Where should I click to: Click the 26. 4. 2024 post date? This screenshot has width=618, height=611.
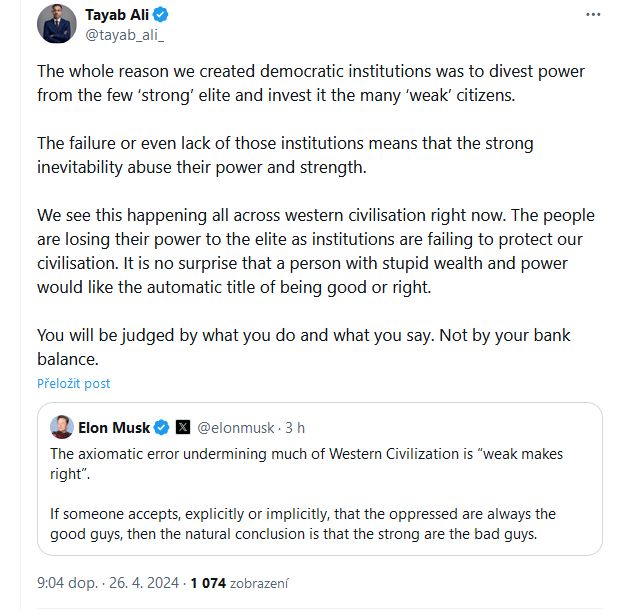144,583
